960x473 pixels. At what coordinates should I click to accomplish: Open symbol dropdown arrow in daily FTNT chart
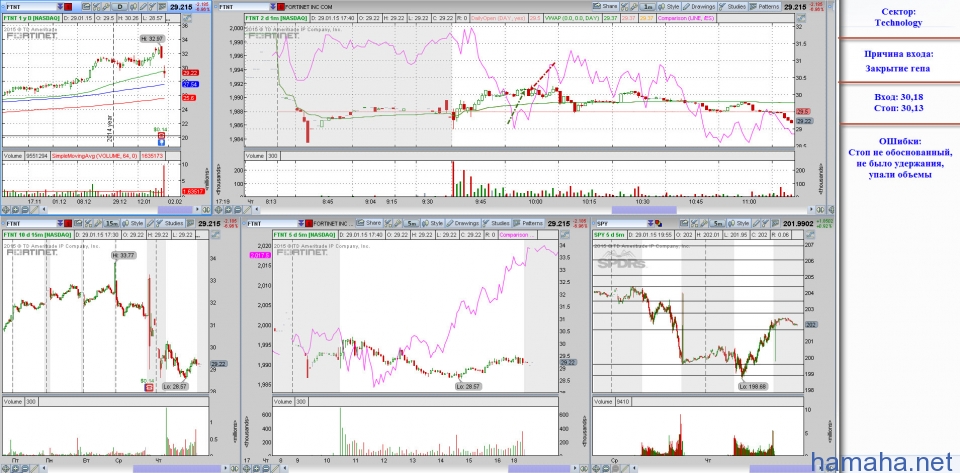[60, 7]
